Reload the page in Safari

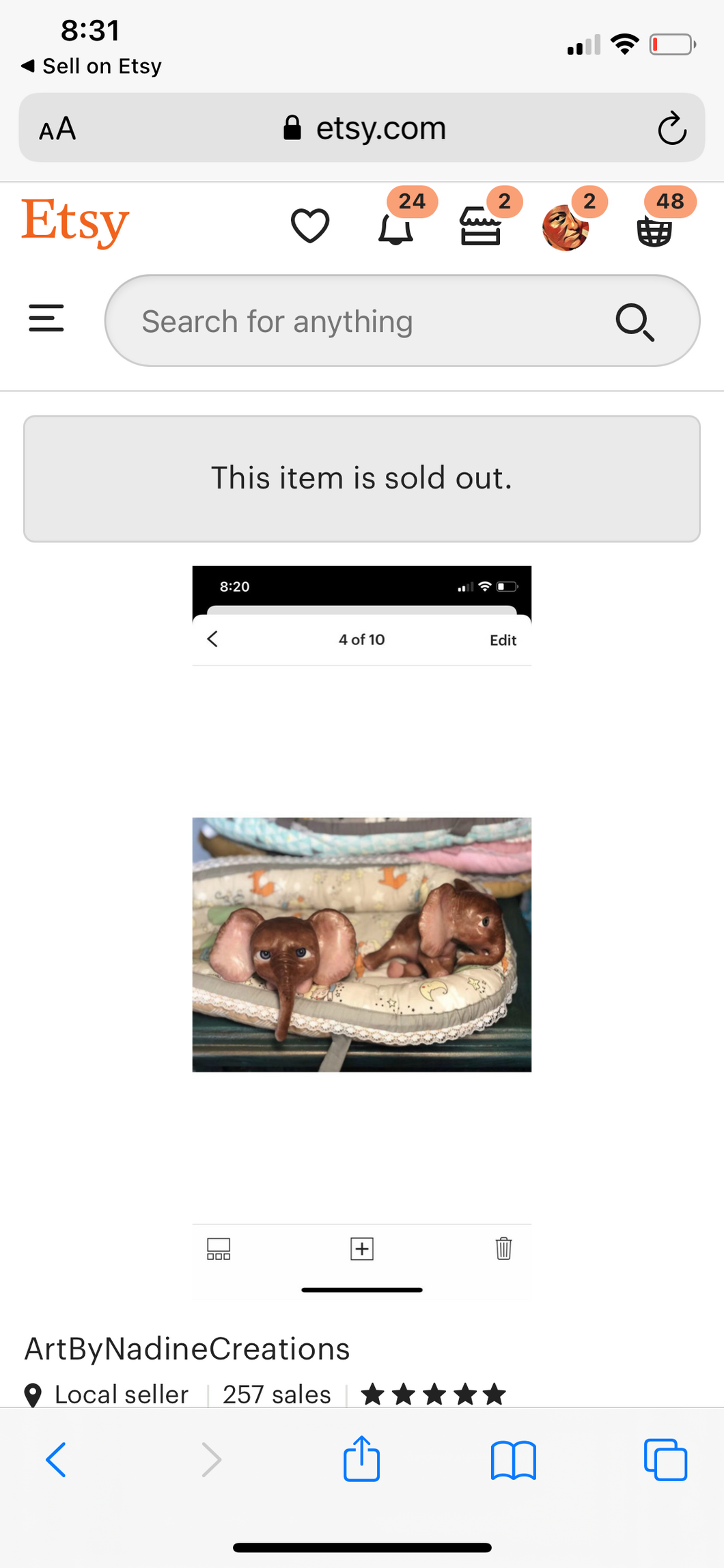click(x=671, y=128)
